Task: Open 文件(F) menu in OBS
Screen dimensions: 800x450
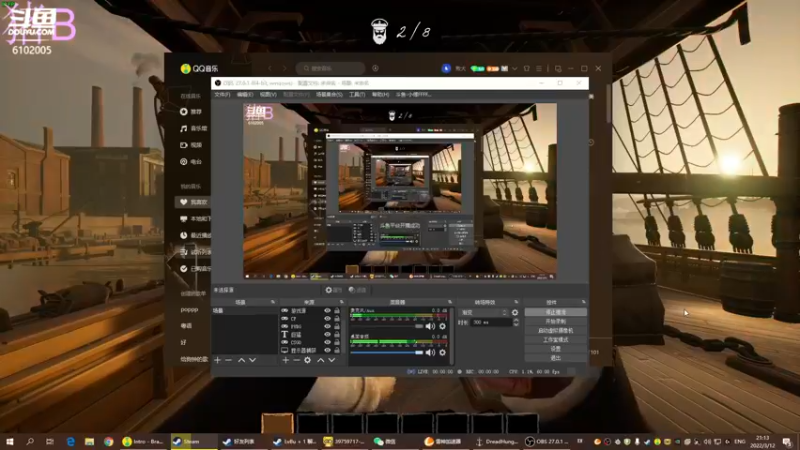Action: pos(222,95)
